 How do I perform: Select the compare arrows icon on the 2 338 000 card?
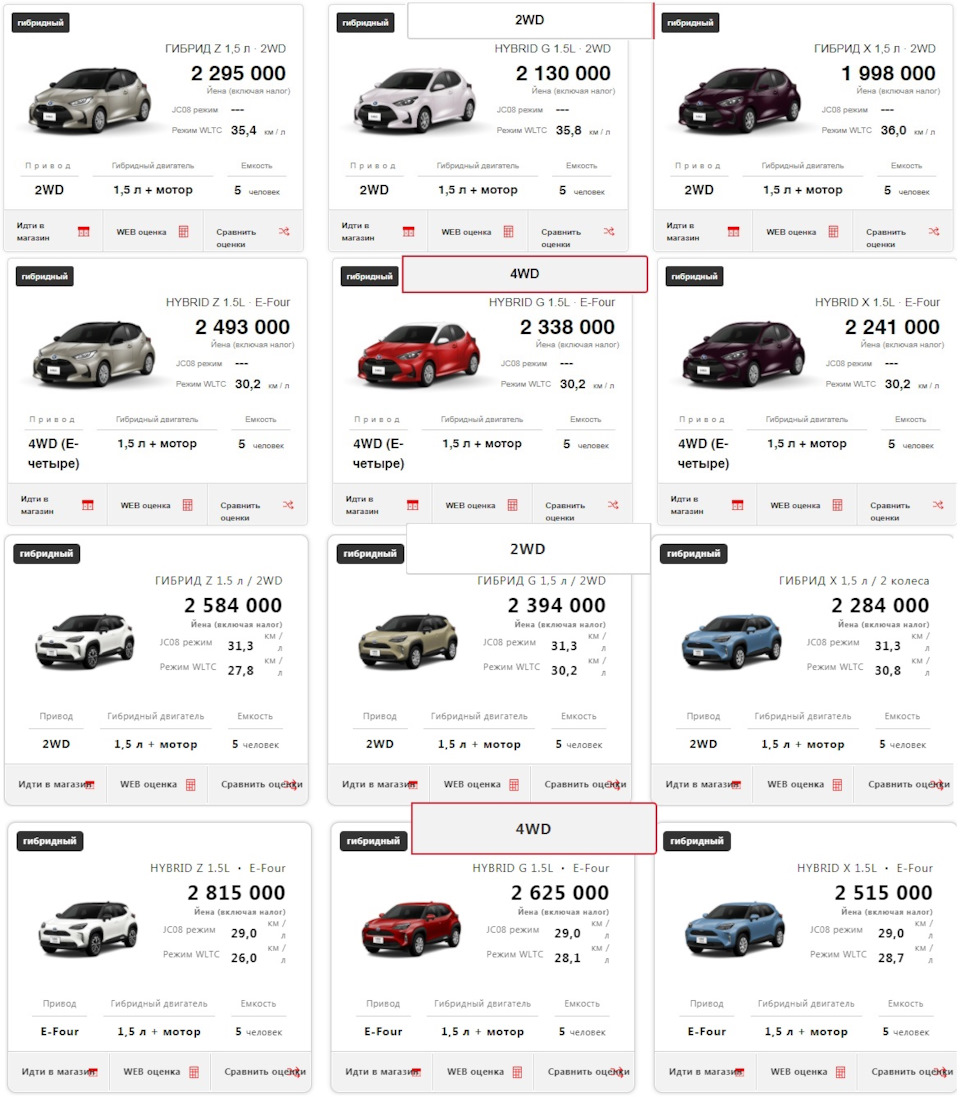tap(613, 504)
